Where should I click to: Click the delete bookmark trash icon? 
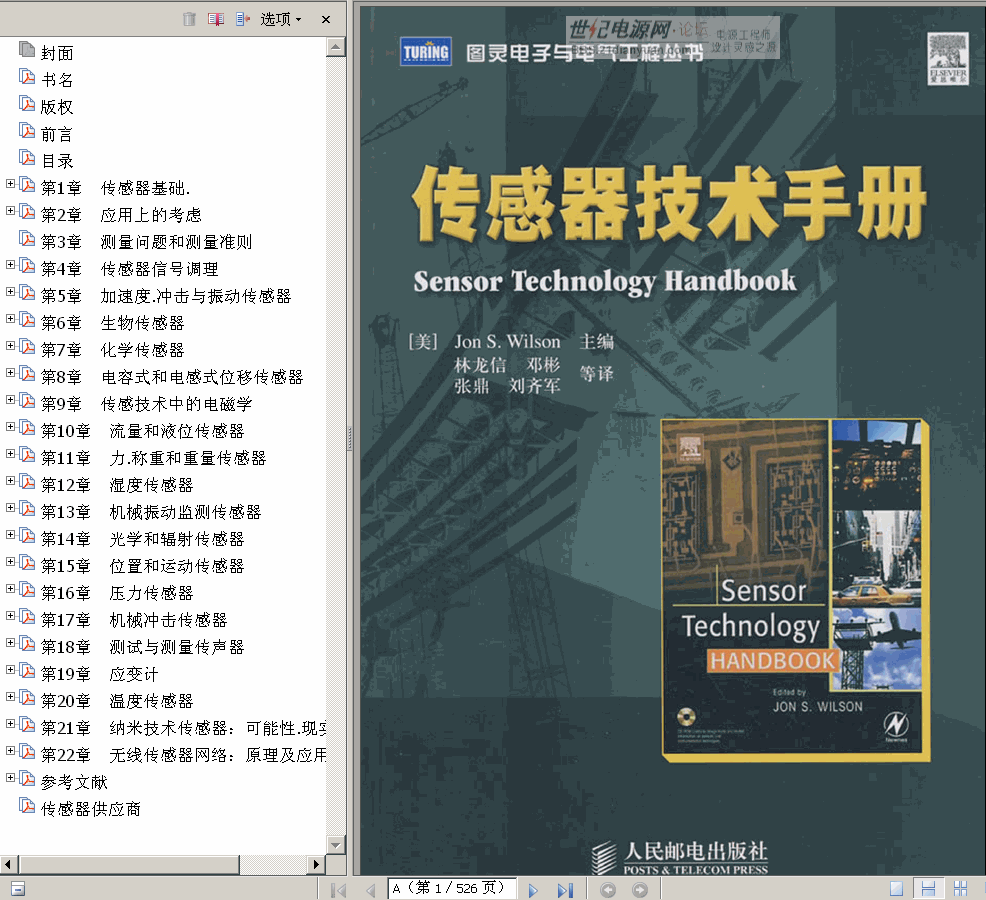[x=189, y=19]
